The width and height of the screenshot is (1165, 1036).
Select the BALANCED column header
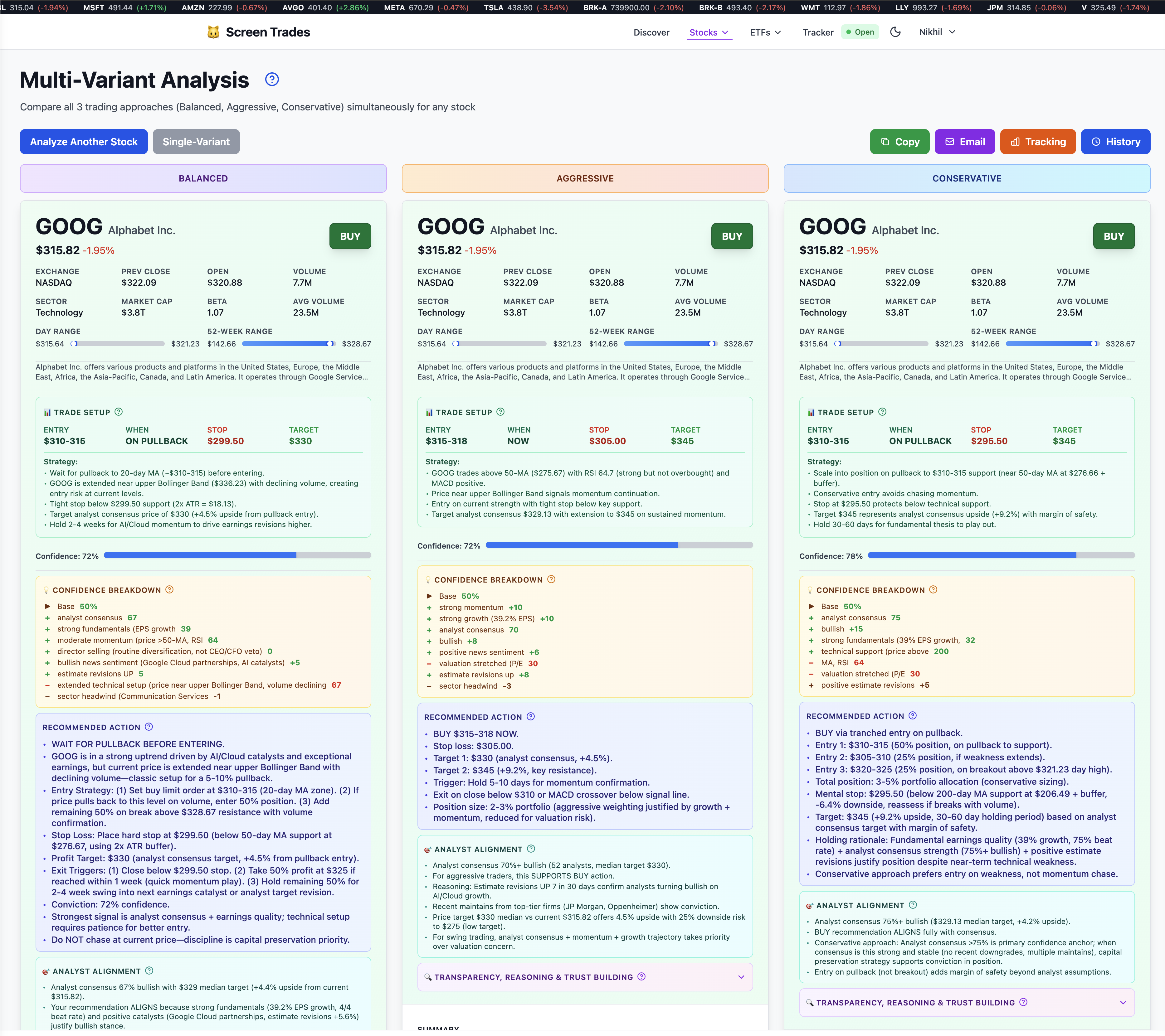pos(203,178)
